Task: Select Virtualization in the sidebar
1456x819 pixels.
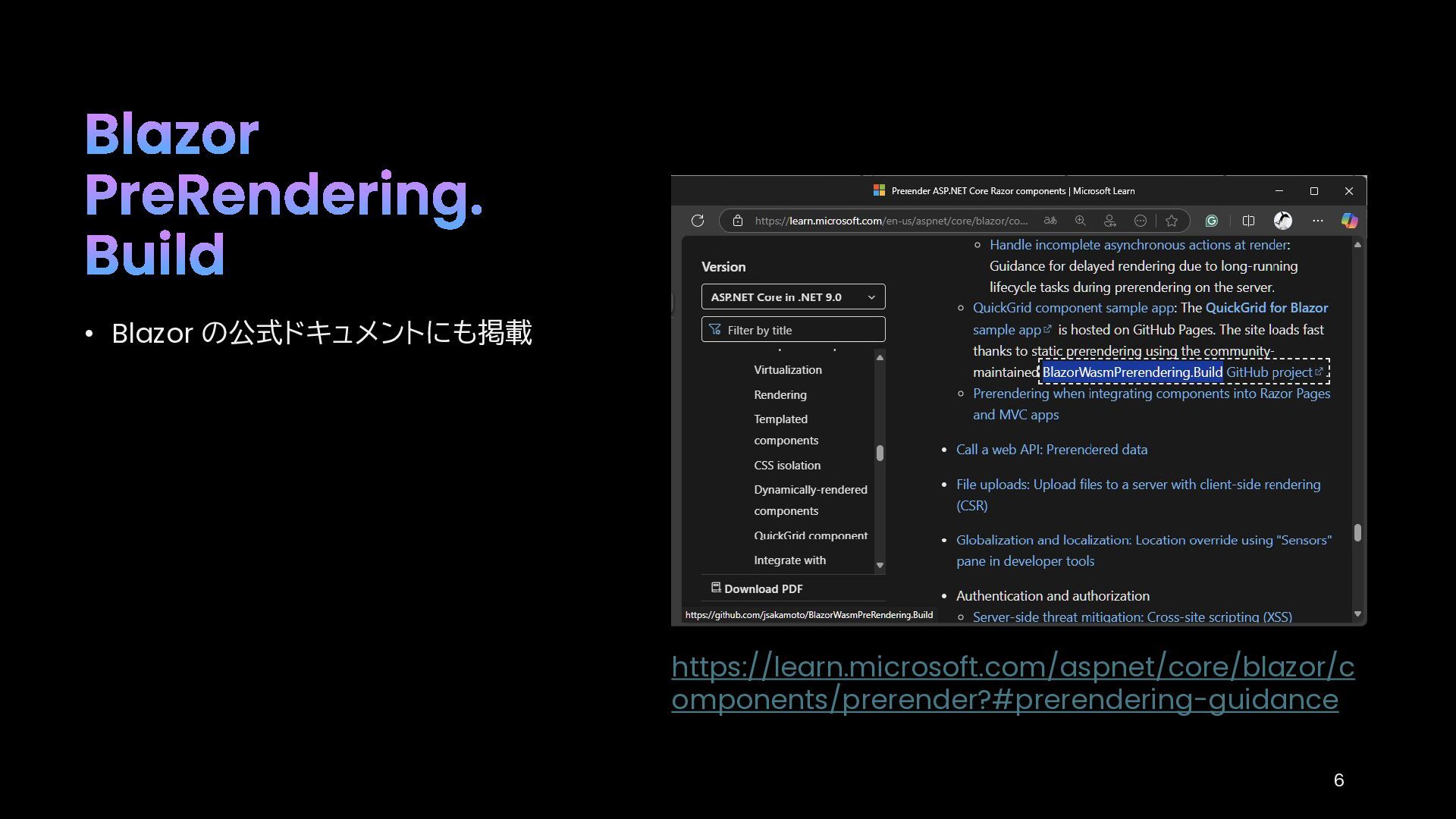Action: tap(788, 370)
